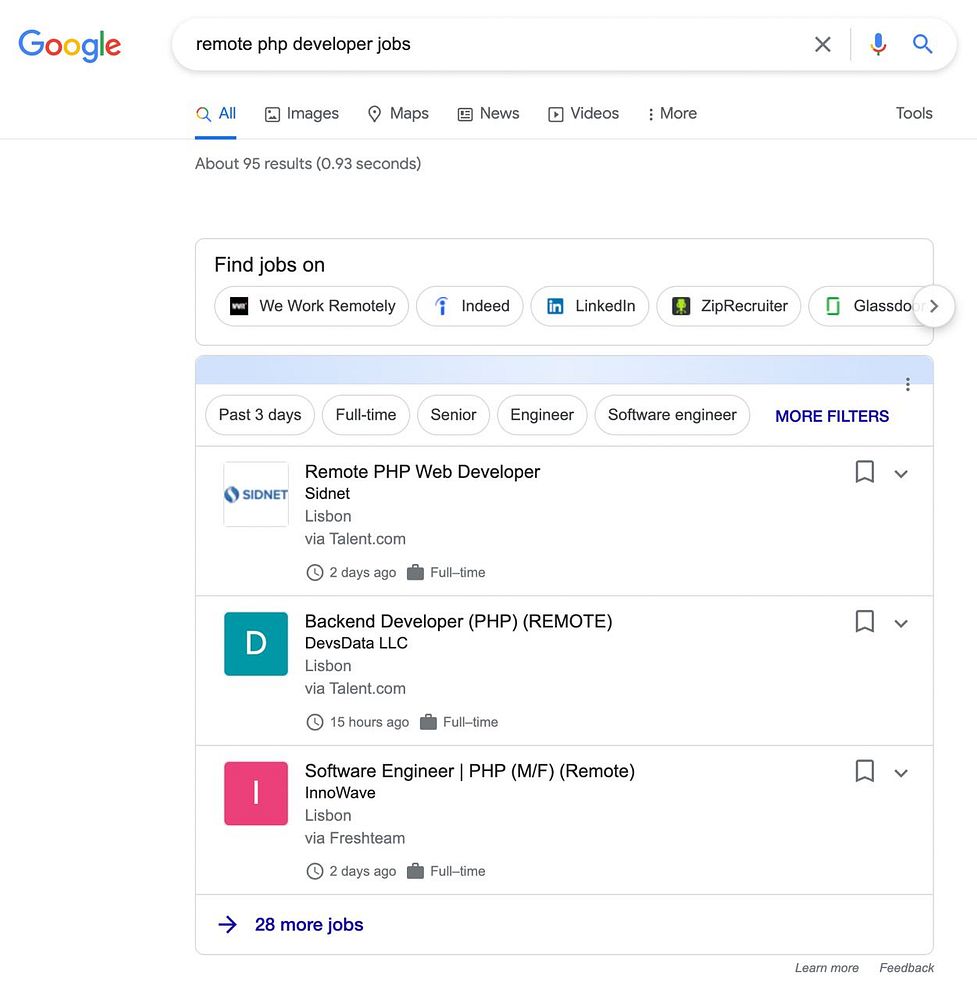Expand the InnoWave job details chevron

point(901,773)
